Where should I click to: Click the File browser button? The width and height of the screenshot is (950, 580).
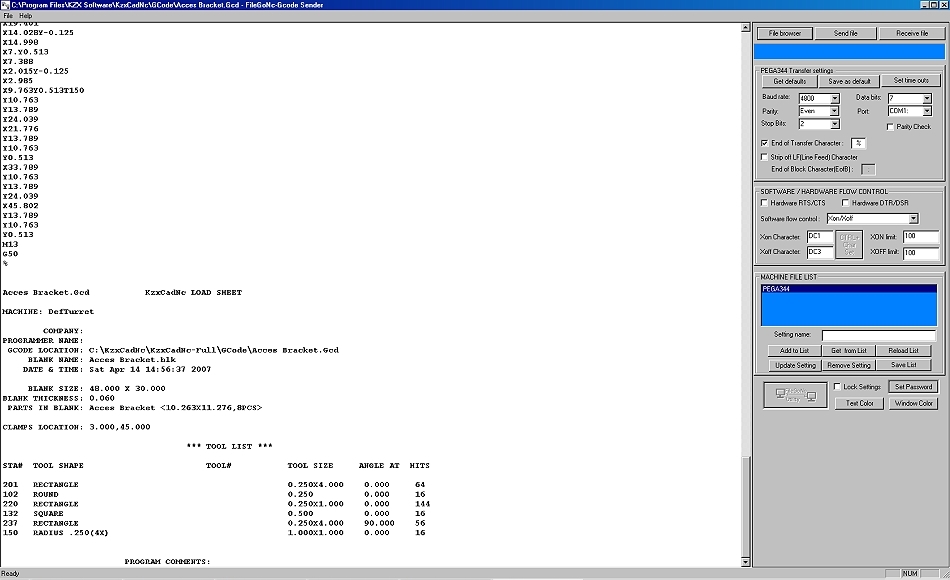point(785,33)
